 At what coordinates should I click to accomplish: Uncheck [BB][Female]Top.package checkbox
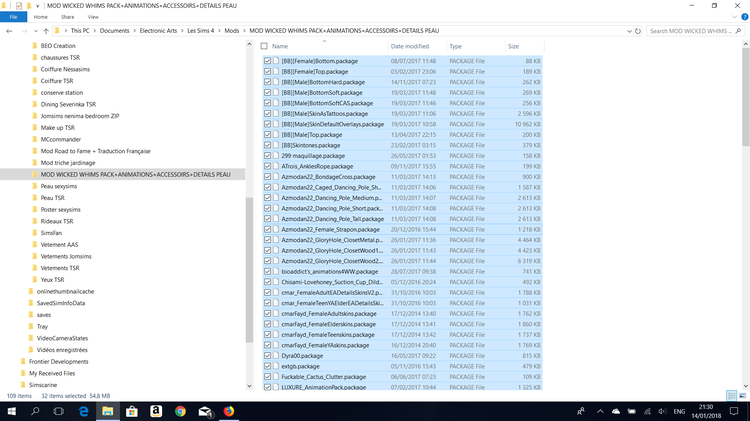(267, 72)
